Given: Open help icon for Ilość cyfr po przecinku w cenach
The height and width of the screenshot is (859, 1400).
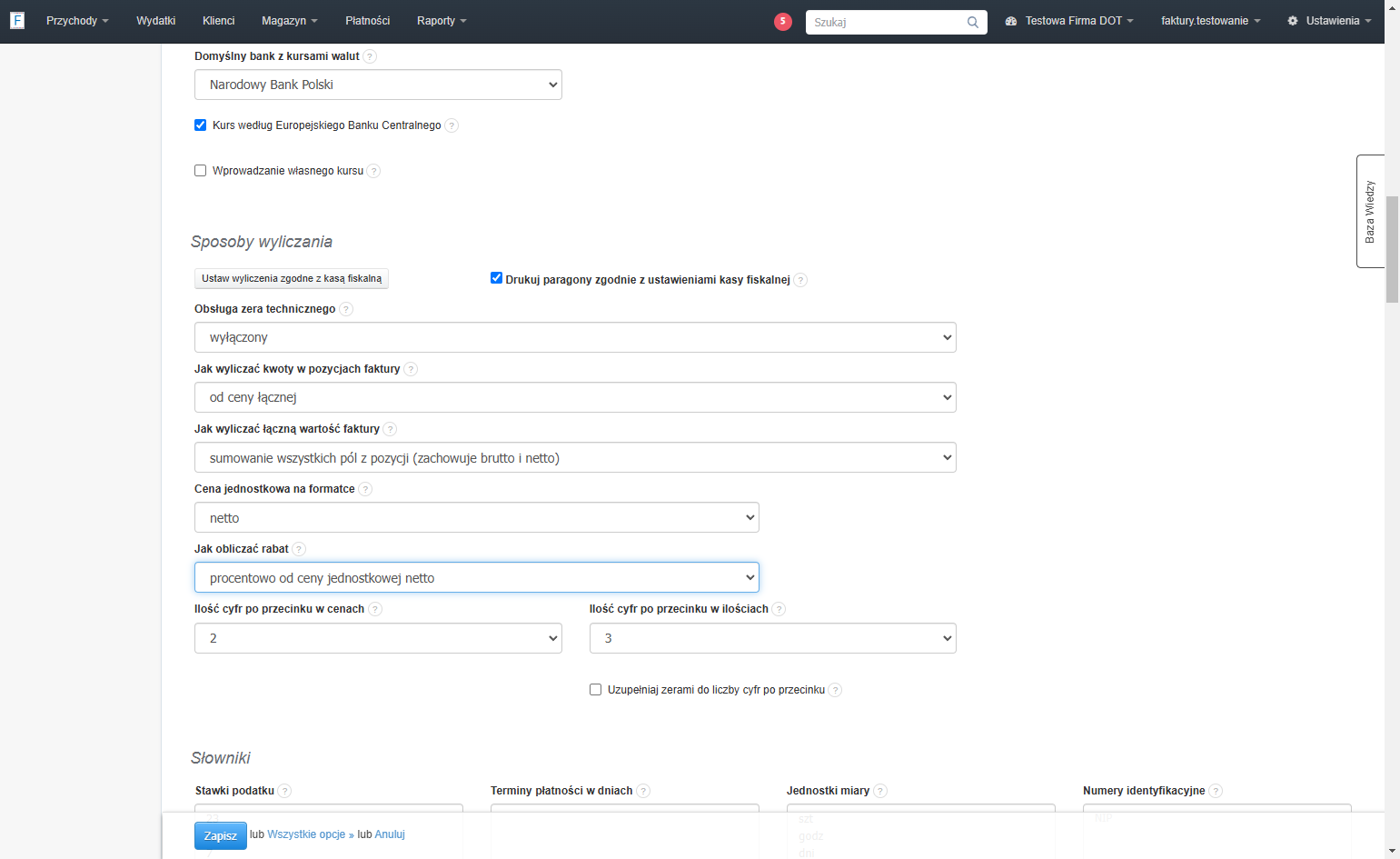Looking at the screenshot, I should tap(375, 609).
